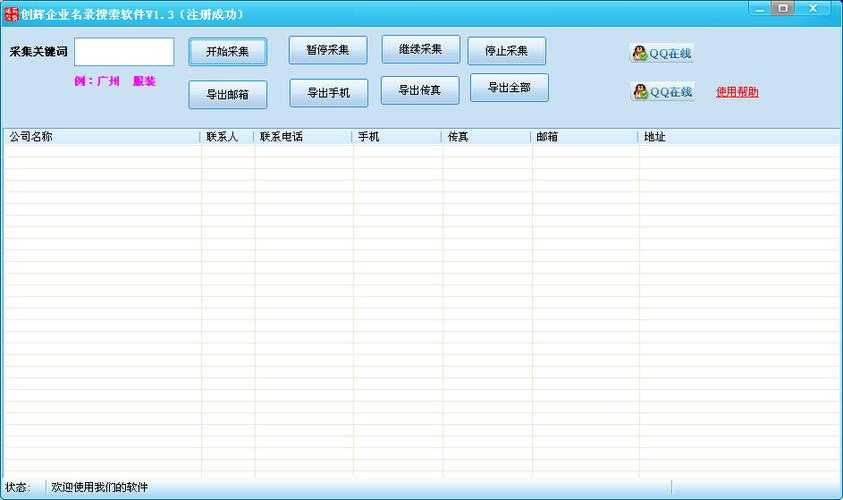843x500 pixels.
Task: Sort by 邮箱 column header
Action: click(585, 137)
